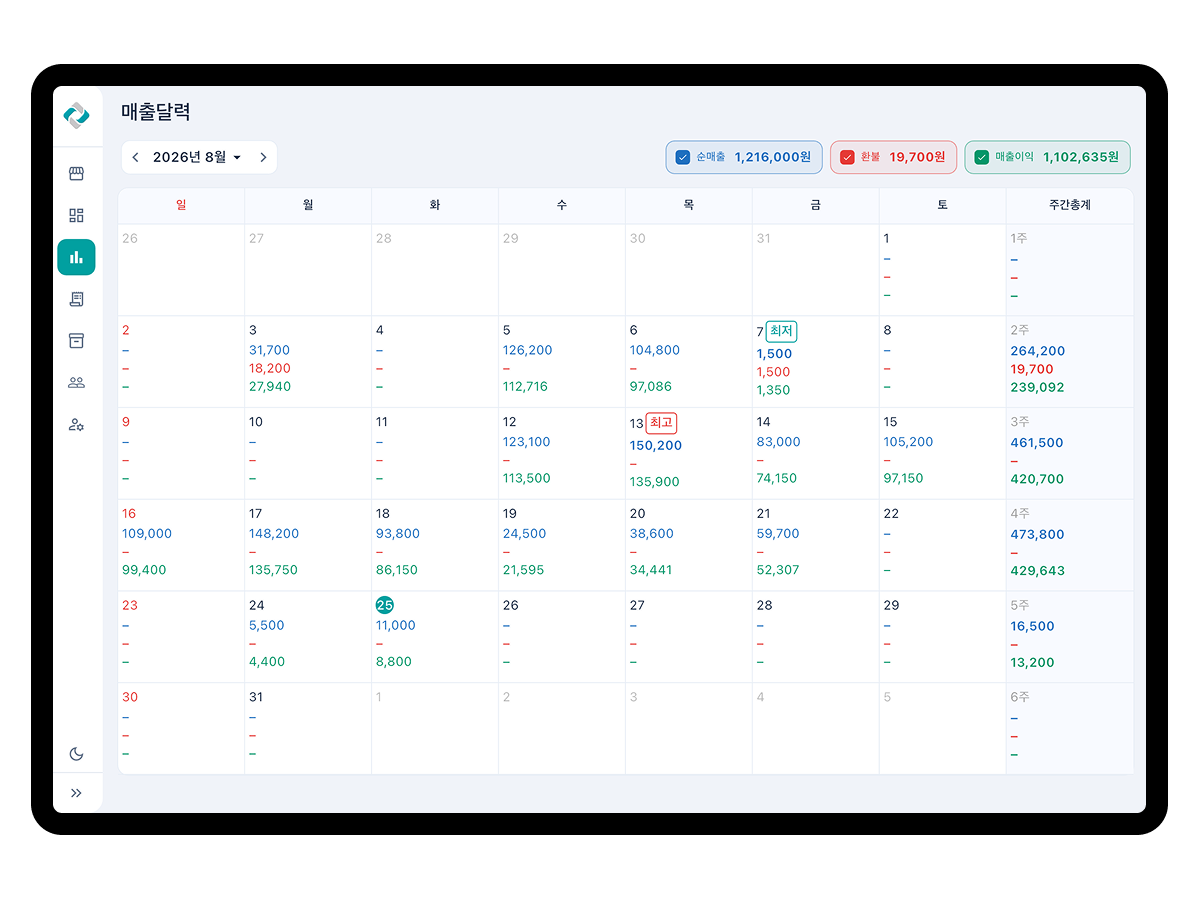Viewport: 1200px width, 900px height.
Task: Open the user settings icon in sidebar
Action: pyautogui.click(x=76, y=424)
